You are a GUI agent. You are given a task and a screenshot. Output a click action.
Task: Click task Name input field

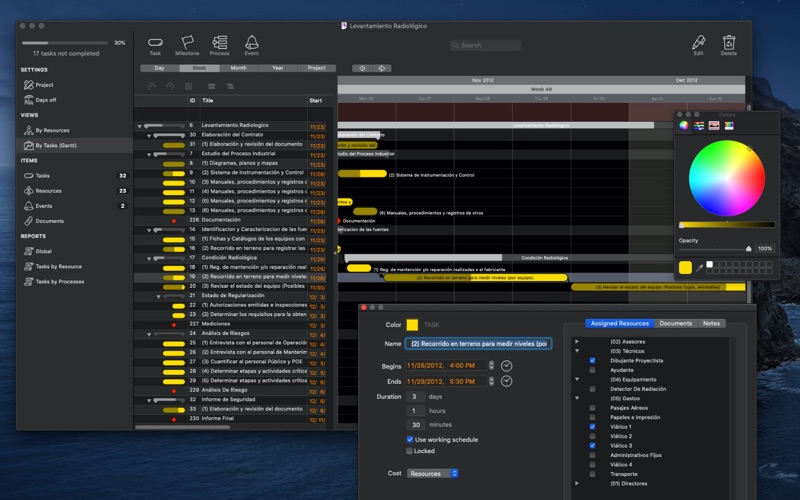point(478,344)
